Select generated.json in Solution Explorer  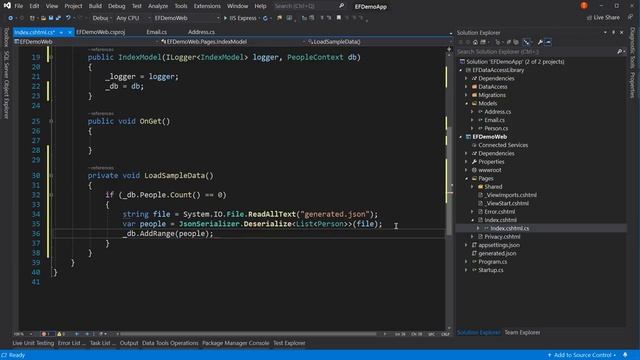(x=497, y=253)
